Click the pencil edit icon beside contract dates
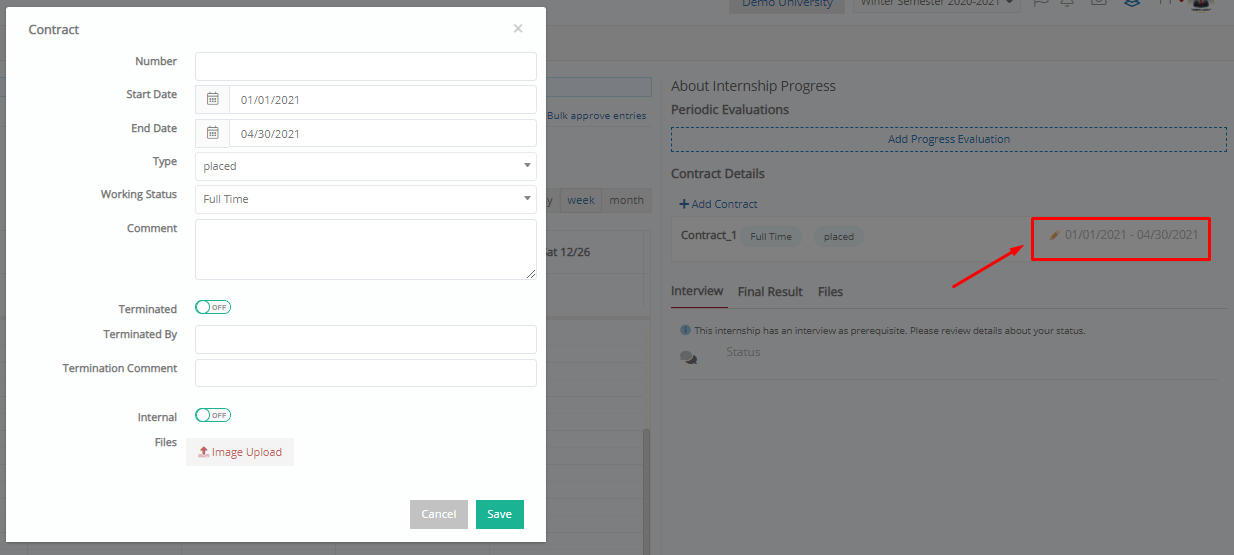Viewport: 1234px width, 555px height. (x=1054, y=235)
